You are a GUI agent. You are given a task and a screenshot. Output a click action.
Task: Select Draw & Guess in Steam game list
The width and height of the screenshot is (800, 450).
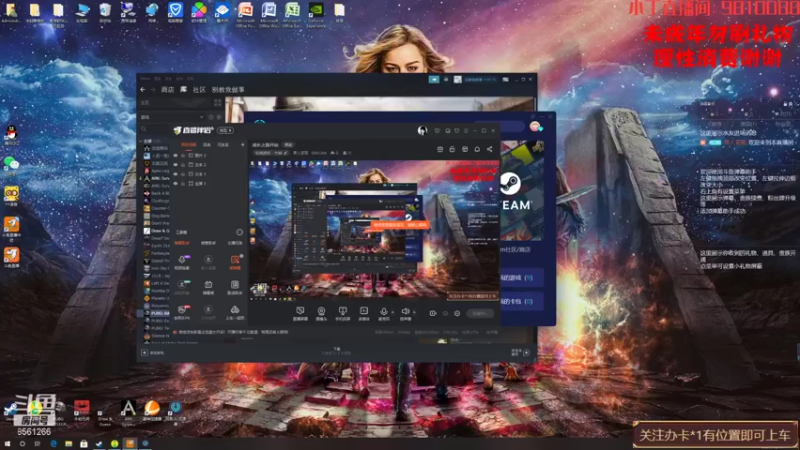click(x=156, y=231)
